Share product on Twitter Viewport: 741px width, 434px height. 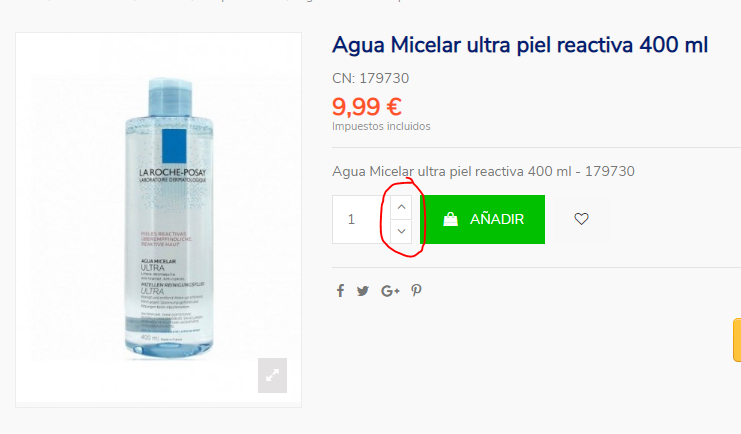[363, 291]
